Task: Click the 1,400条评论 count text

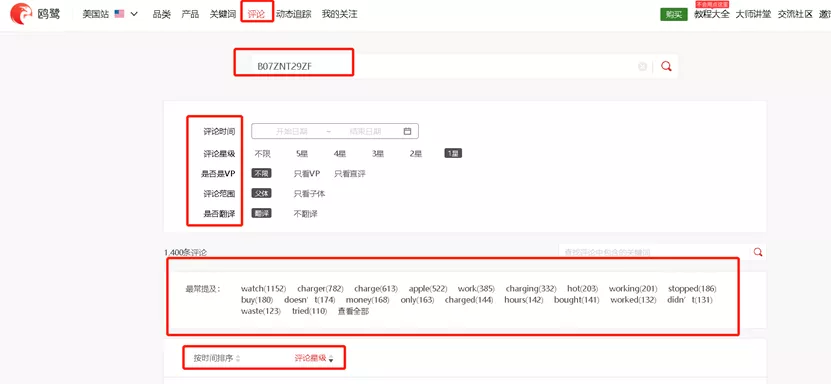Action: click(185, 253)
